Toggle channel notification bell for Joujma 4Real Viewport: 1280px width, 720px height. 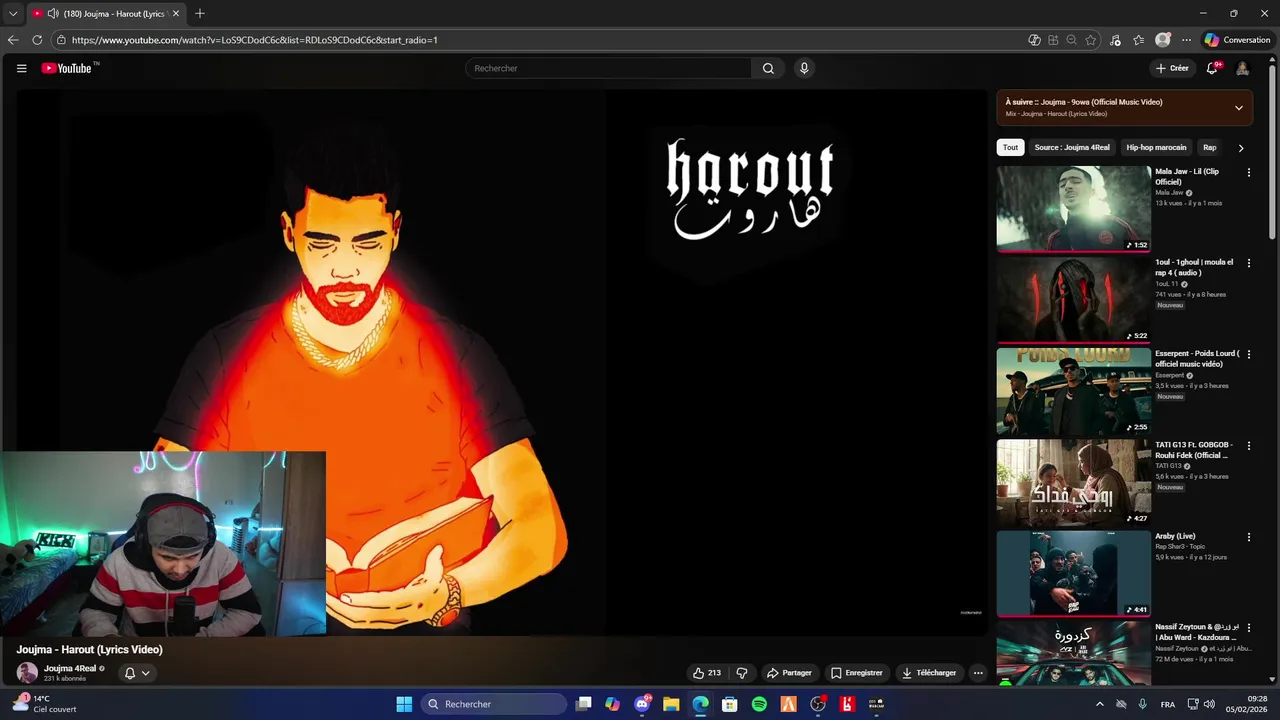pyautogui.click(x=129, y=673)
